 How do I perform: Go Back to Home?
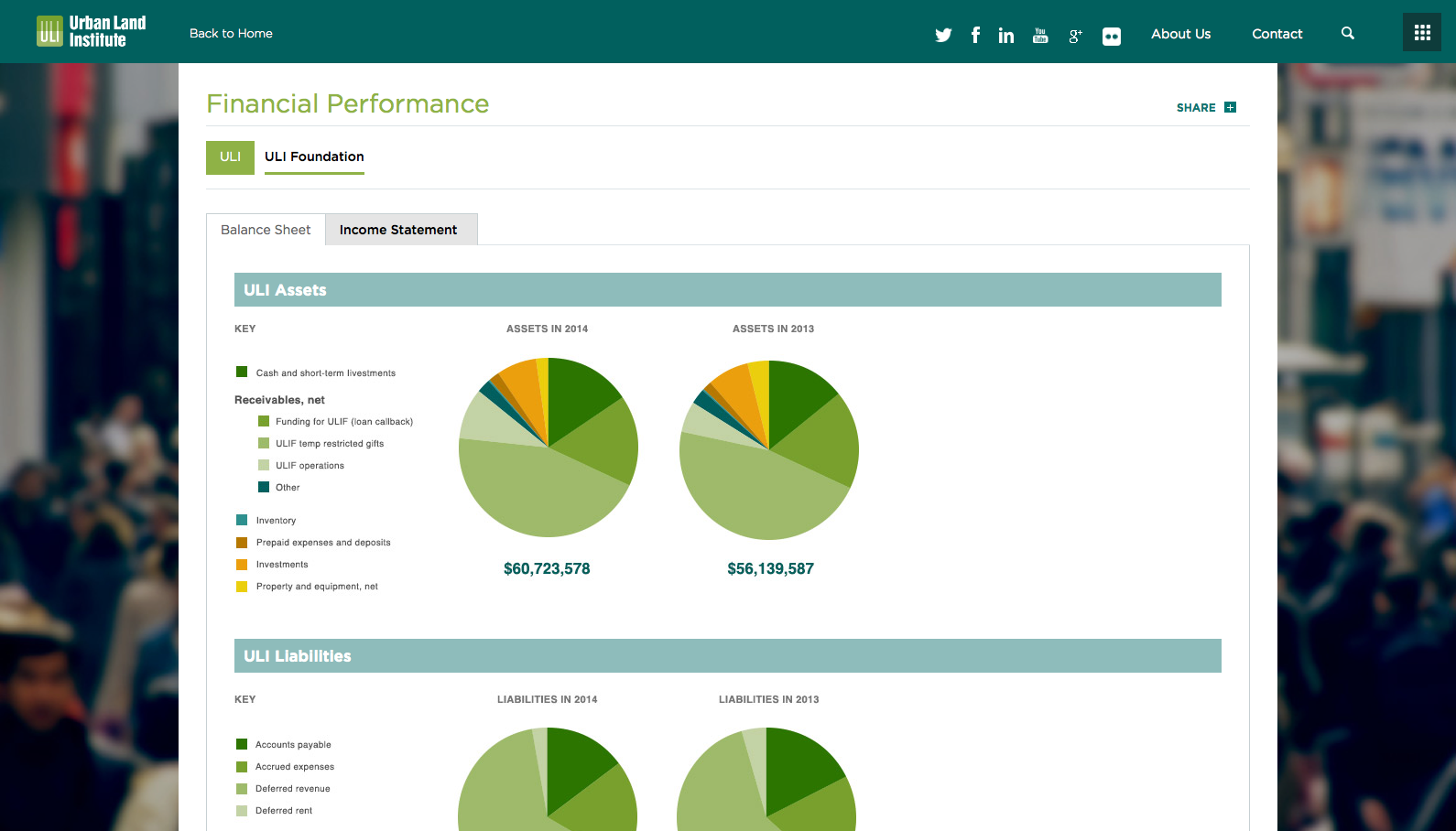[231, 33]
